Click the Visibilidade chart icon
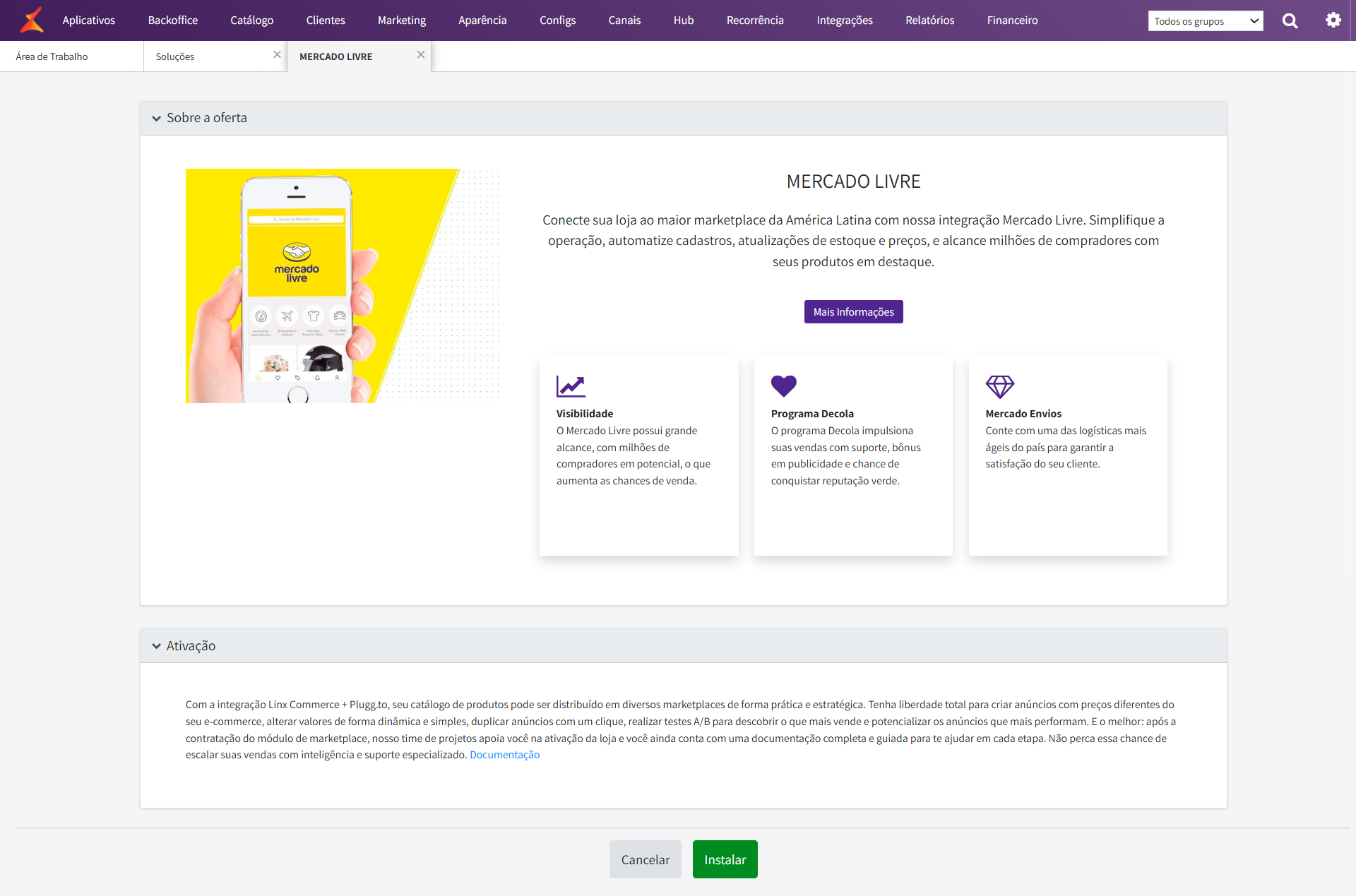 tap(571, 386)
